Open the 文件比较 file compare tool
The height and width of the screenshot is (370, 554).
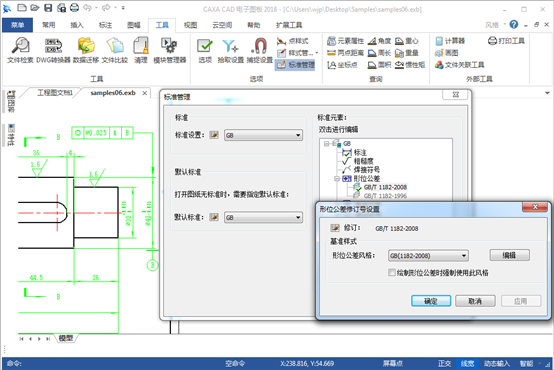(115, 50)
